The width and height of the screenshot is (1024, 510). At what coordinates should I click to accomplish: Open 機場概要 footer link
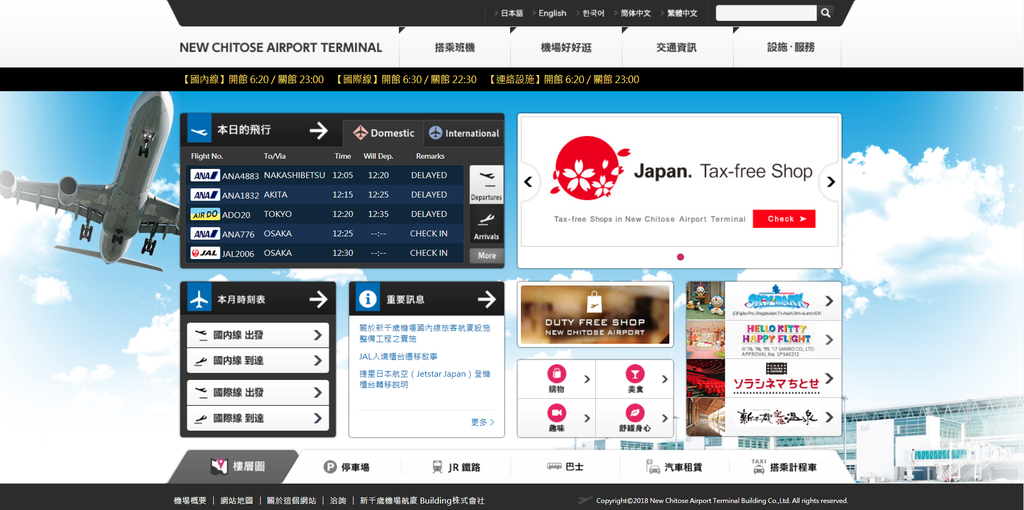190,501
